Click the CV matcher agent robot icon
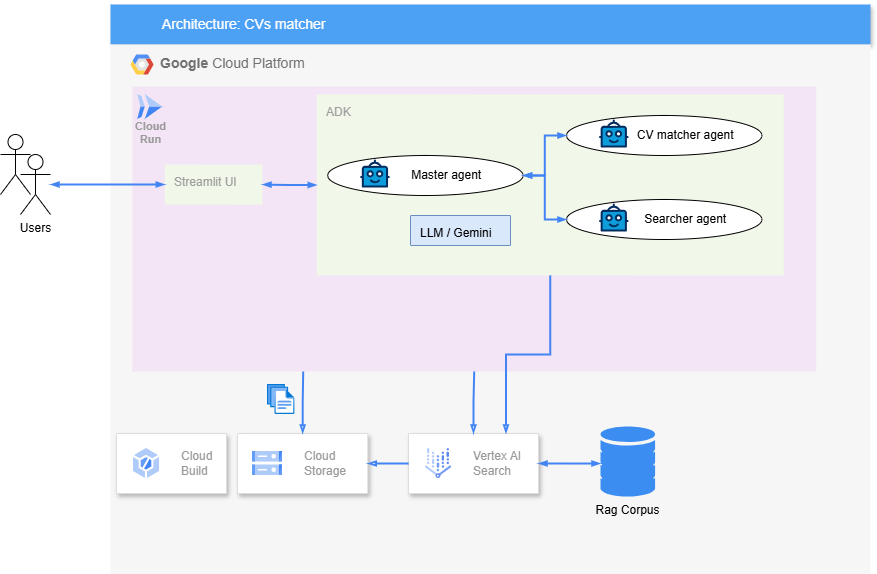The width and height of the screenshot is (877, 574). 614,135
